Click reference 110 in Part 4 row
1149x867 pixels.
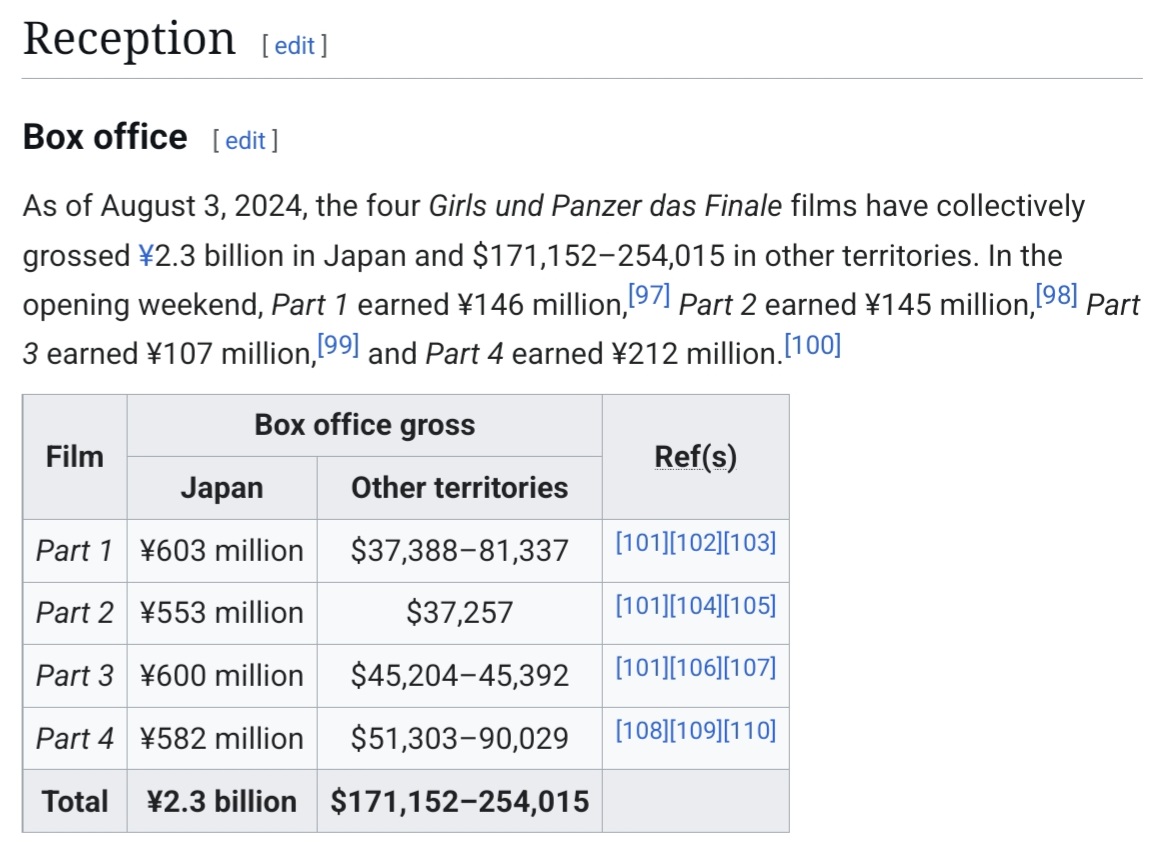(x=750, y=730)
